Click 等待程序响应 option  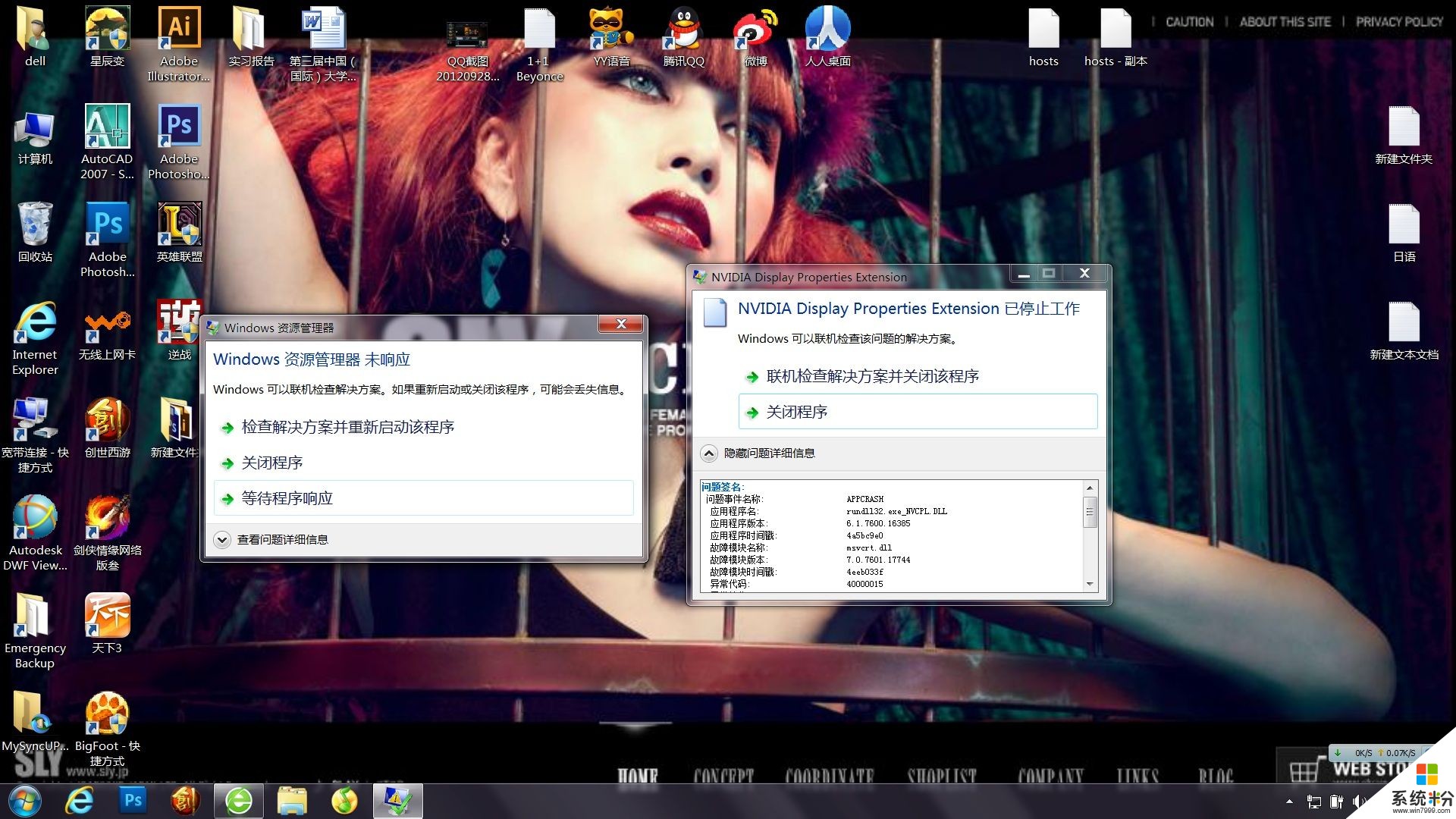coord(287,497)
